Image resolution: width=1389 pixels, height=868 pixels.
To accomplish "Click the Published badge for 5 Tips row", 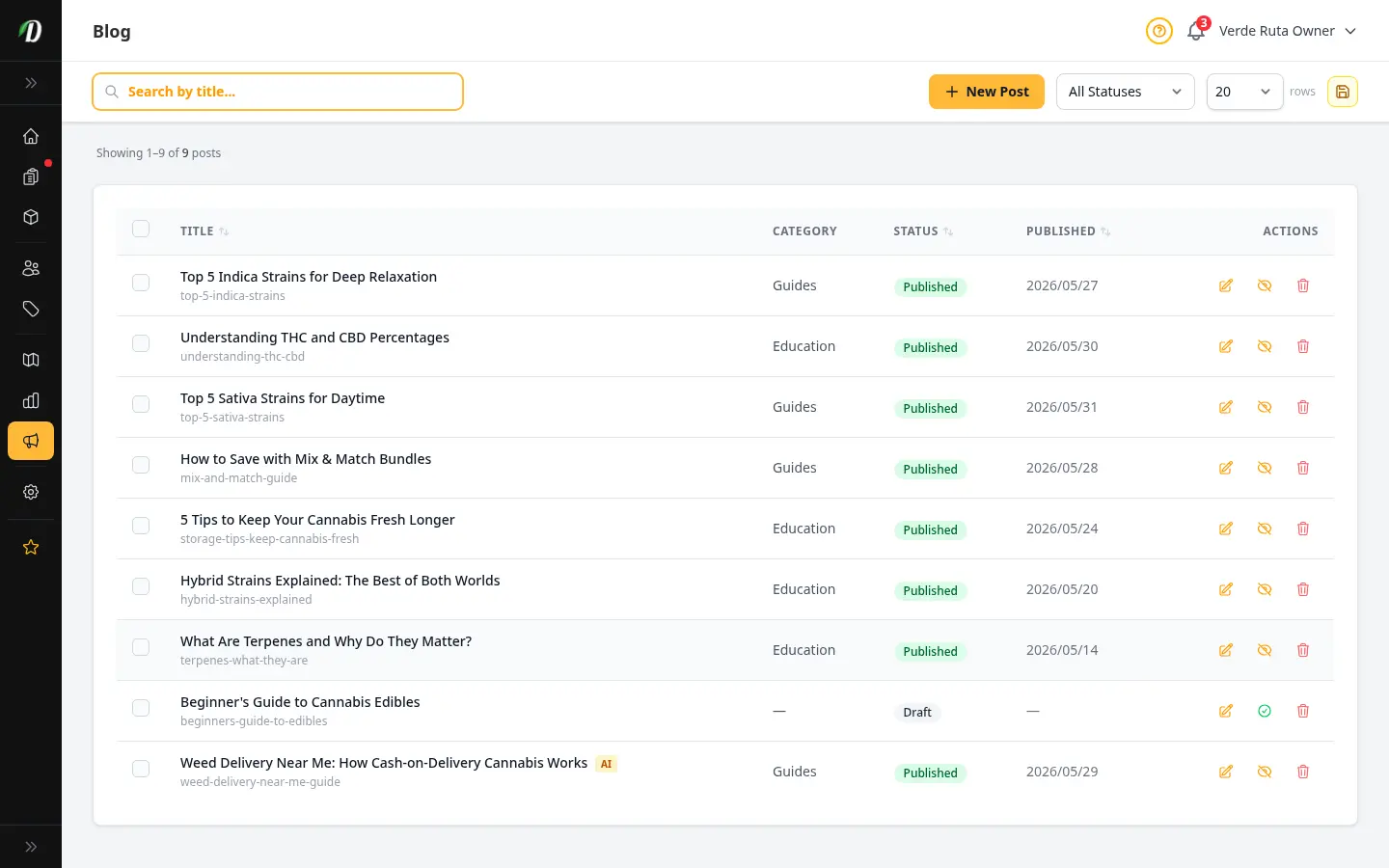I will point(930,530).
